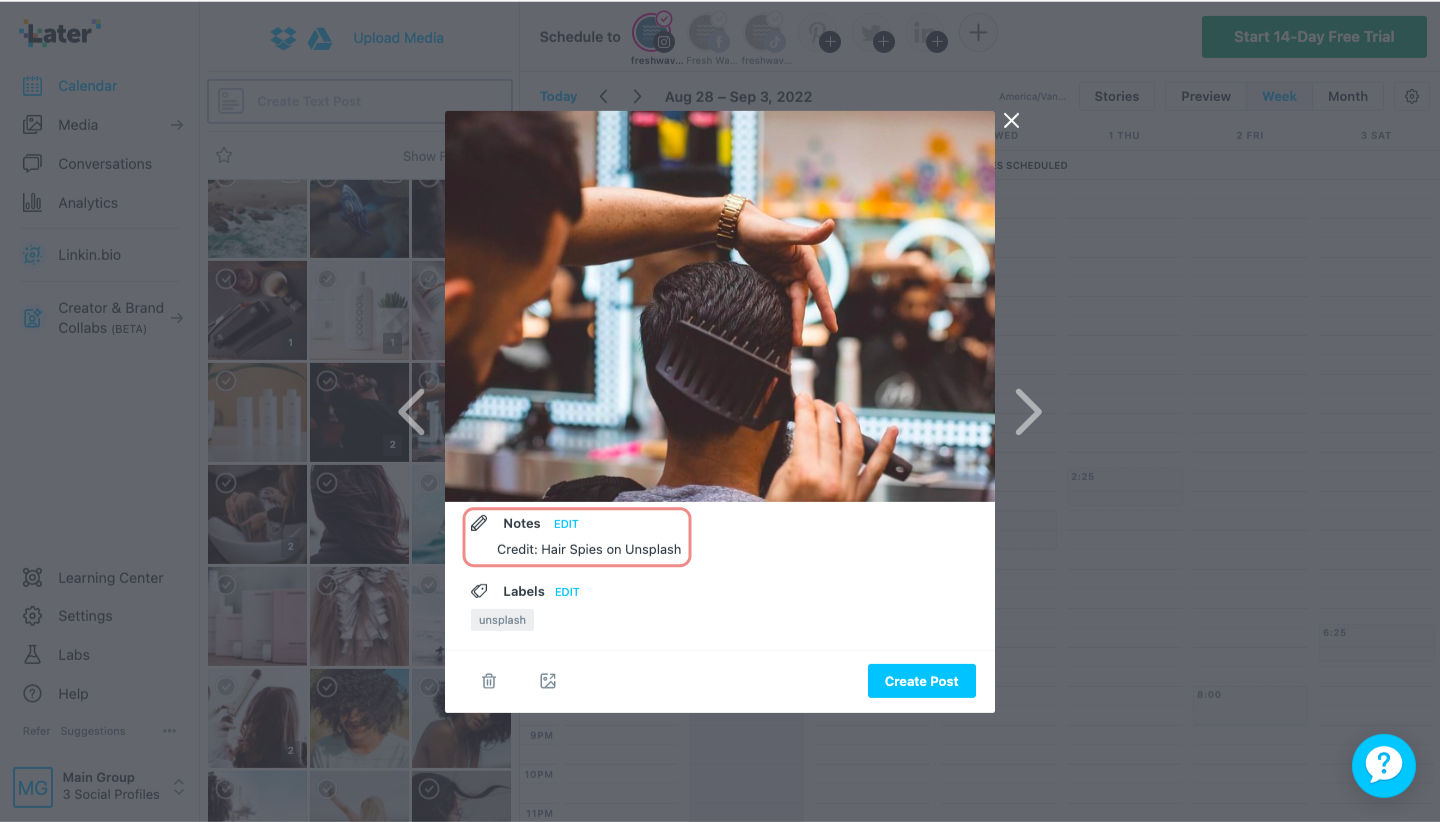Jump to Today in calendar
1440x822 pixels.
pos(558,96)
